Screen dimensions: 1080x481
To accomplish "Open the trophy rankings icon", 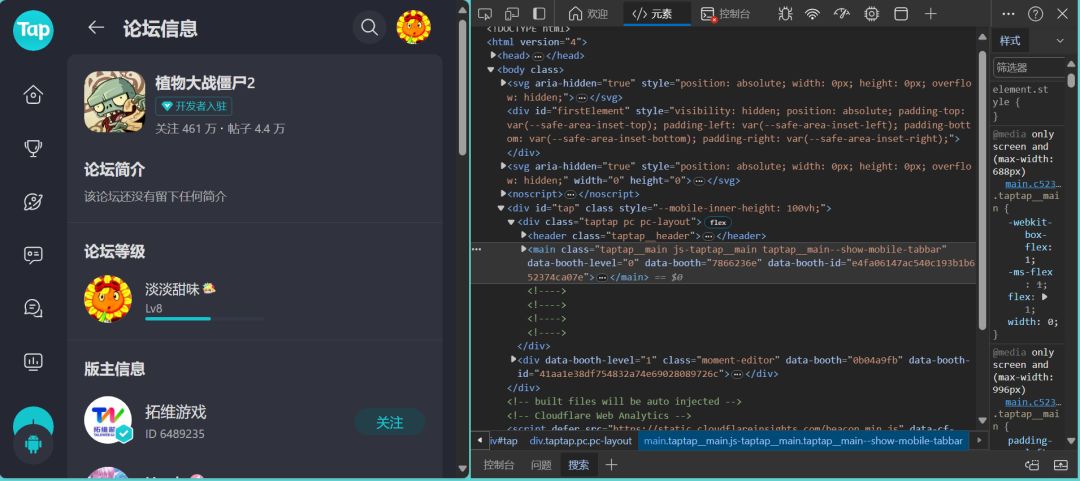I will (33, 148).
